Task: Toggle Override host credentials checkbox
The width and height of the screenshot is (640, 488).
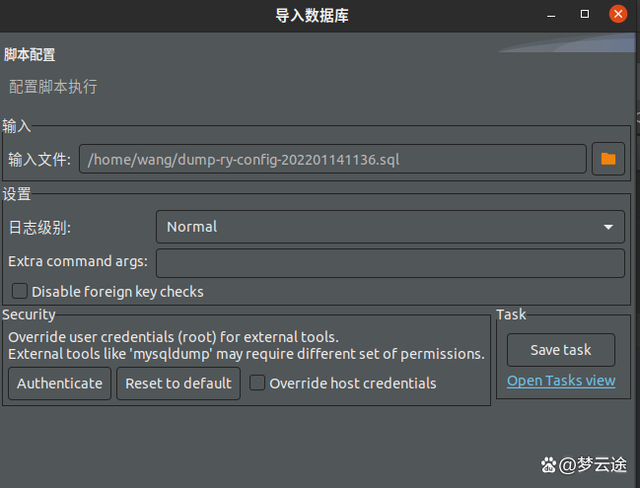Action: [x=257, y=383]
